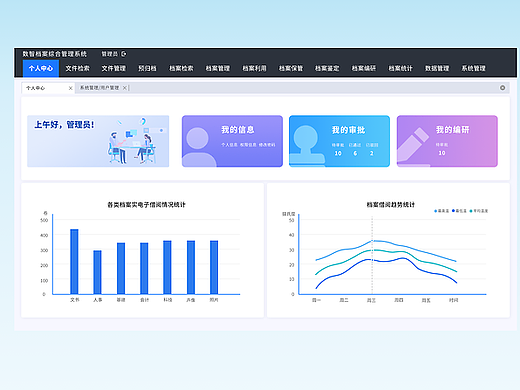This screenshot has height=390, width=520.
Task: Toggle the dark-blue series in the trend chart legend
Action: coord(459,211)
